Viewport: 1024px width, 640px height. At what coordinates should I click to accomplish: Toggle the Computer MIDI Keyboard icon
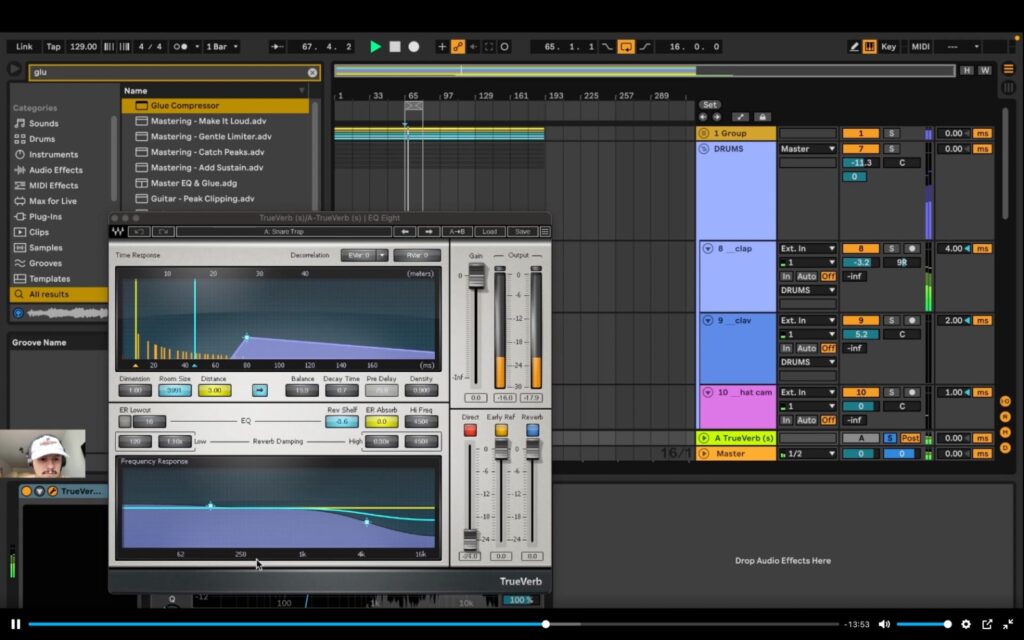869,46
